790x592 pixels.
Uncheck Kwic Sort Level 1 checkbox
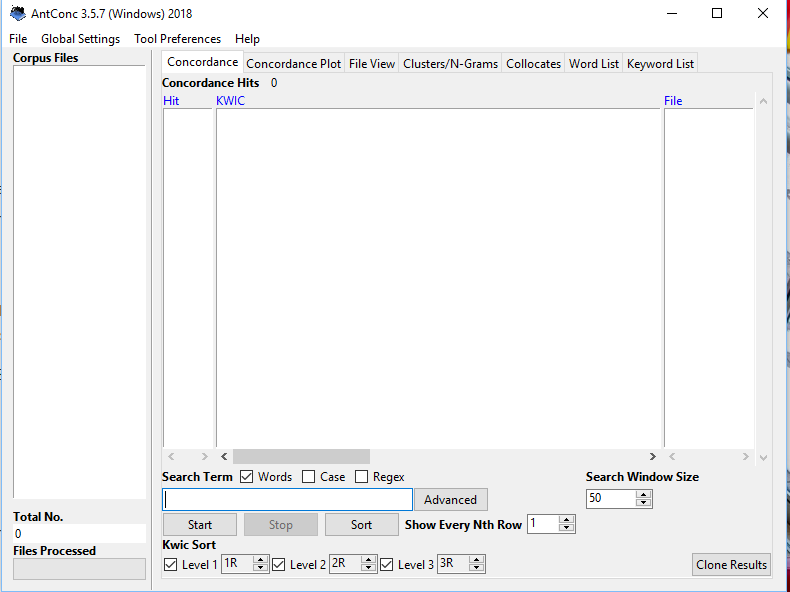pyautogui.click(x=171, y=565)
